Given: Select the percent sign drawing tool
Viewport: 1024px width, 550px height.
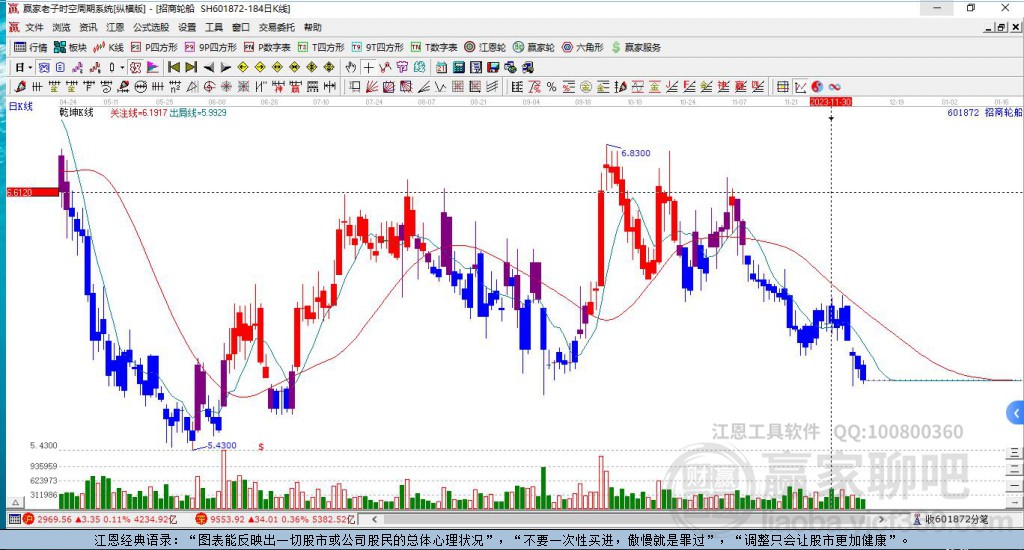Looking at the screenshot, I should (551, 87).
